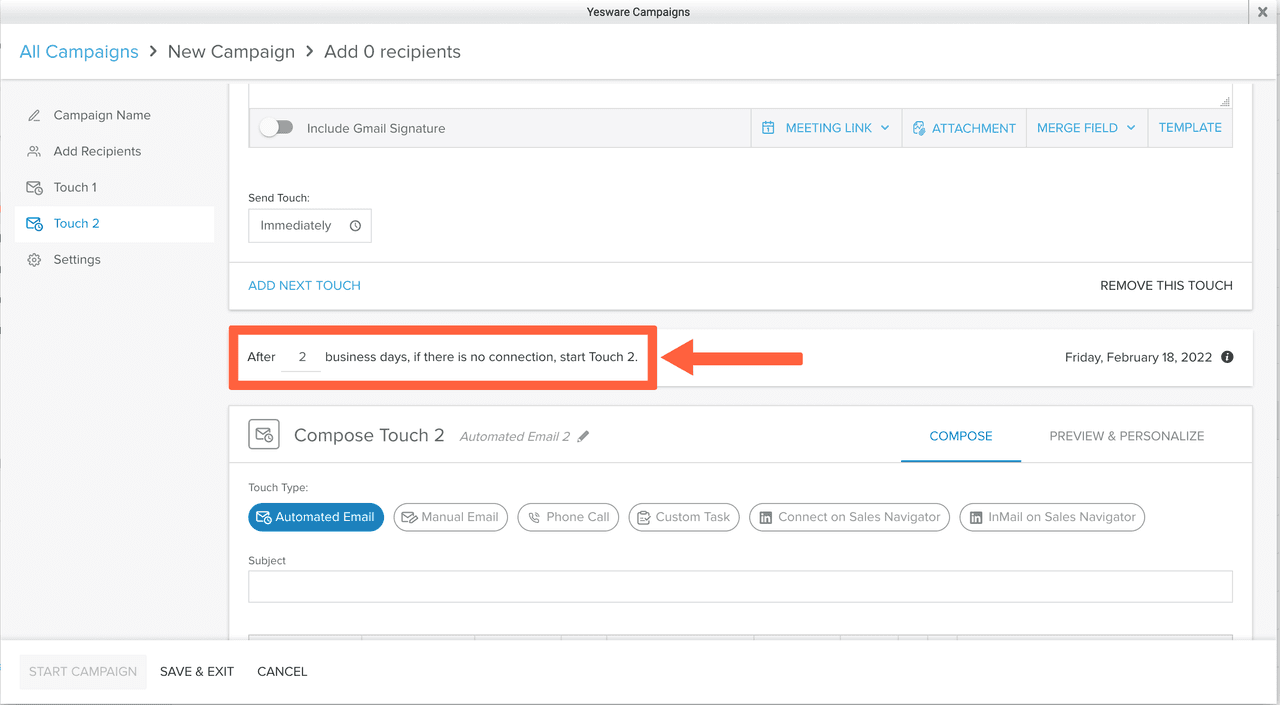Image resolution: width=1280 pixels, height=705 pixels.
Task: Open the MERGE FIELD dropdown
Action: click(1086, 128)
